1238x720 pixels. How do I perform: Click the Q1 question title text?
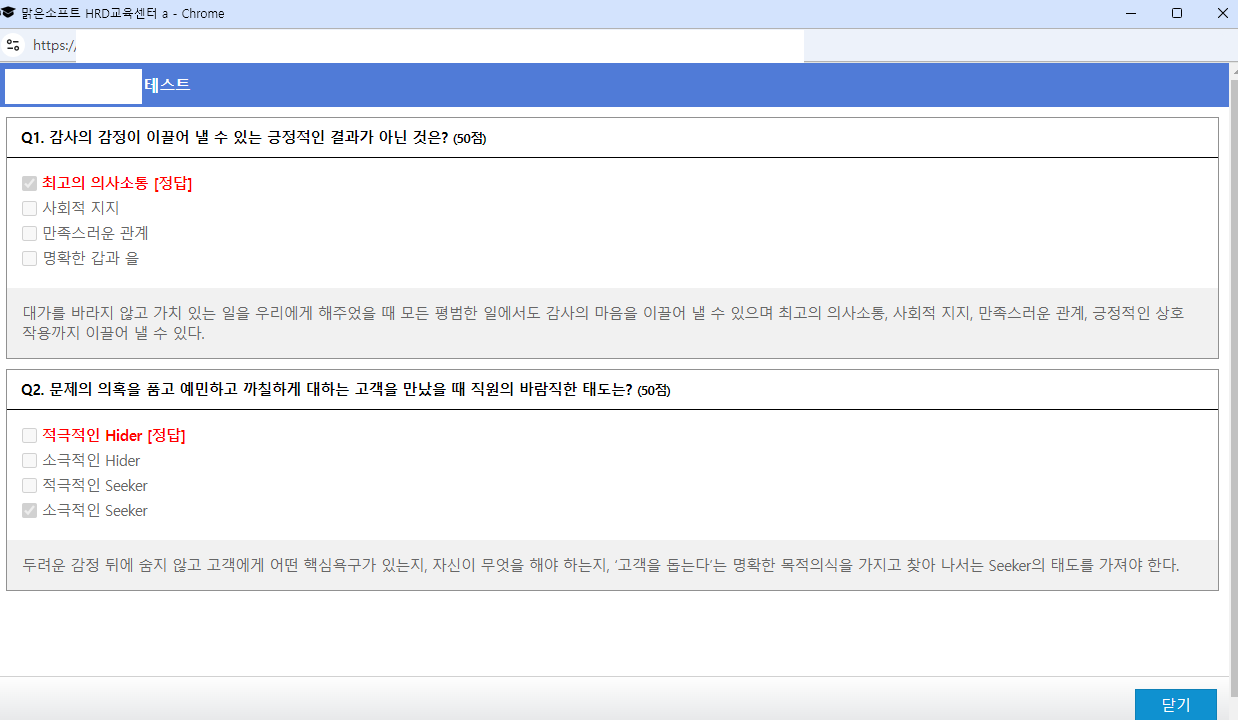click(x=234, y=138)
